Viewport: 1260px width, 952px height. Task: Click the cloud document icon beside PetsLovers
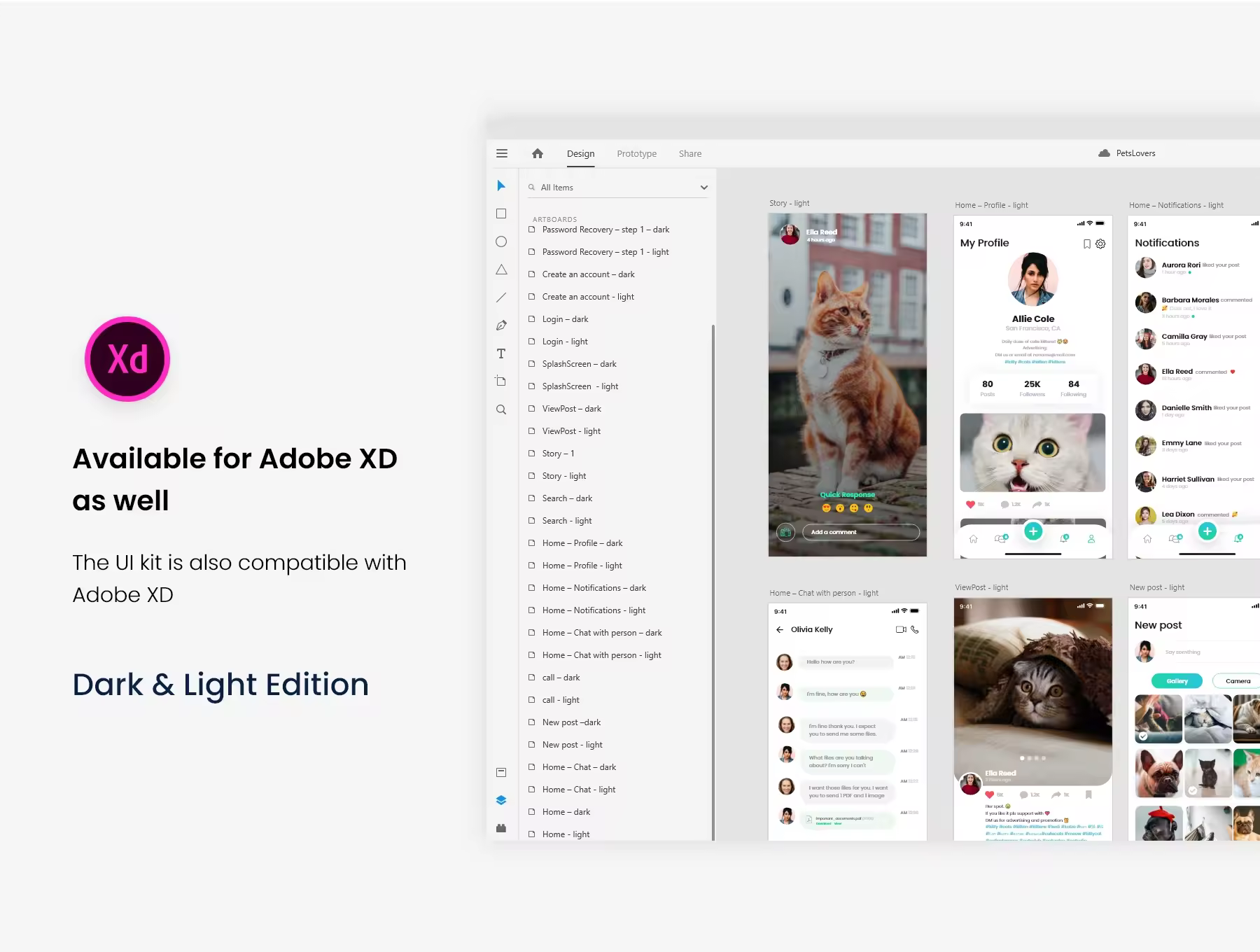(x=1104, y=153)
